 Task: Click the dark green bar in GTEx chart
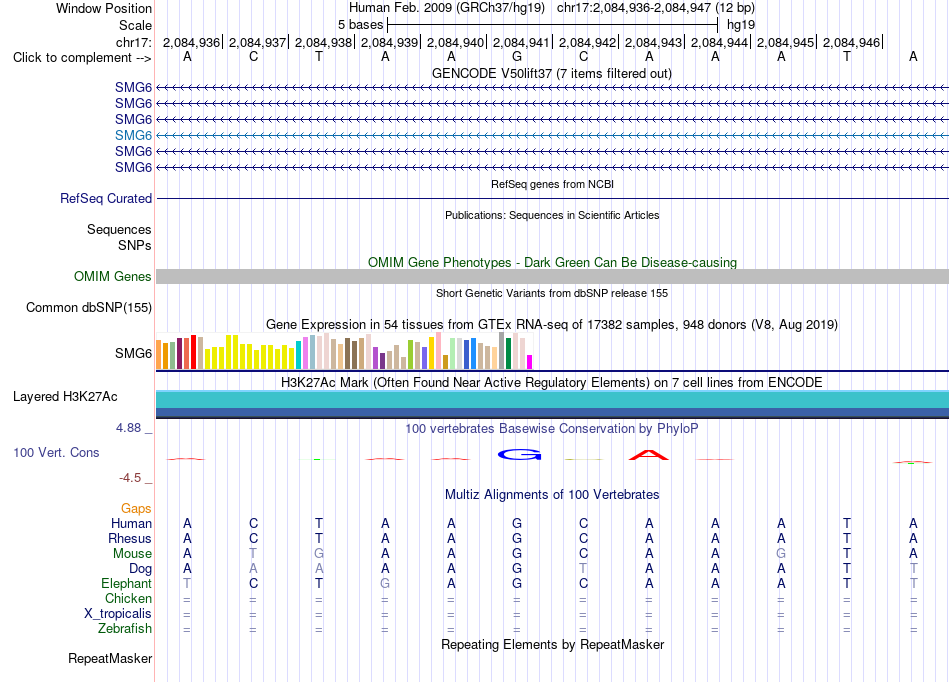coord(508,353)
